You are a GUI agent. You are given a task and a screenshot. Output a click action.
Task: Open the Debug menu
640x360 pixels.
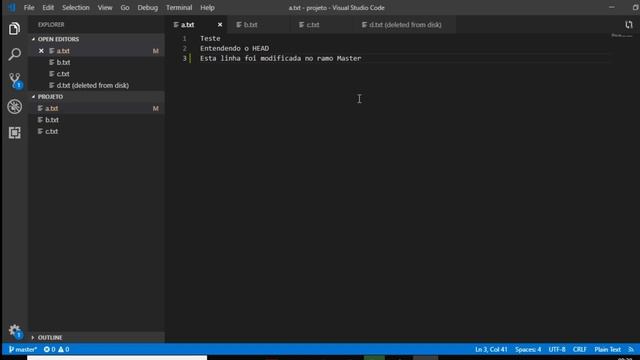pyautogui.click(x=148, y=8)
